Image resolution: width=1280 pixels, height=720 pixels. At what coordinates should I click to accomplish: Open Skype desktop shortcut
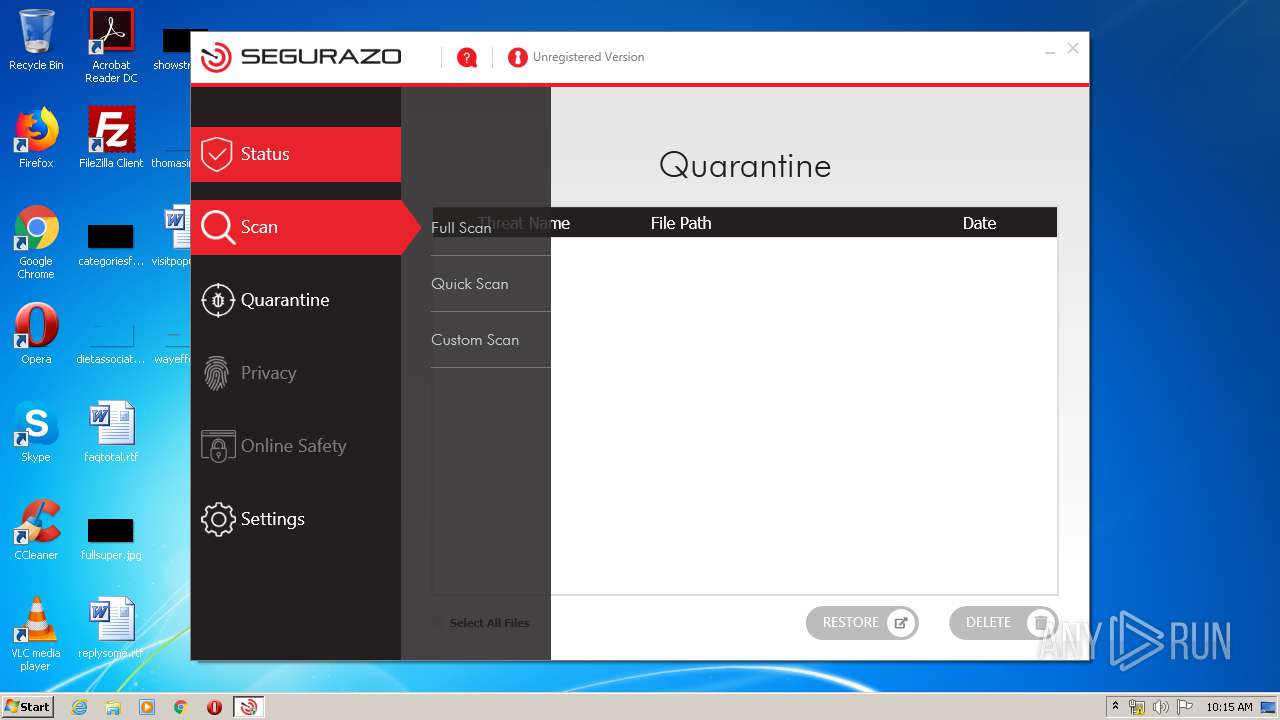(x=36, y=432)
